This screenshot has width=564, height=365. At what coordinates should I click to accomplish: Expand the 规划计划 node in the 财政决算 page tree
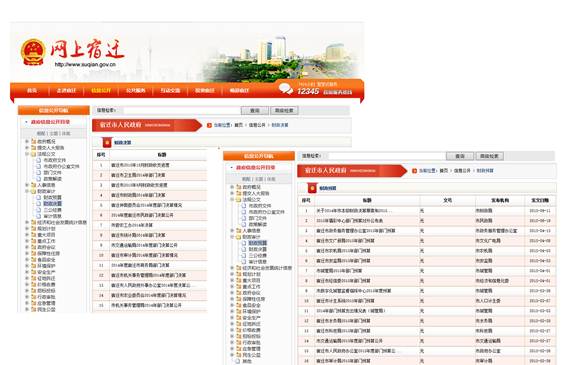[27, 228]
